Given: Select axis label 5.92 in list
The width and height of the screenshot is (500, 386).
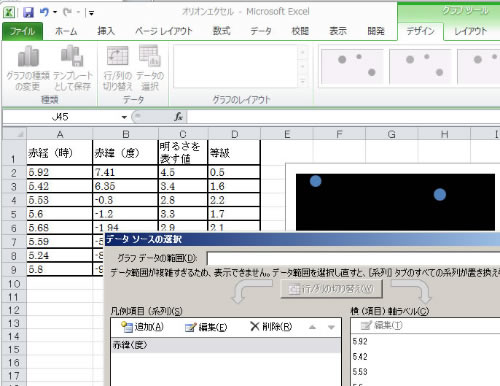Looking at the screenshot, I should pyautogui.click(x=360, y=341).
